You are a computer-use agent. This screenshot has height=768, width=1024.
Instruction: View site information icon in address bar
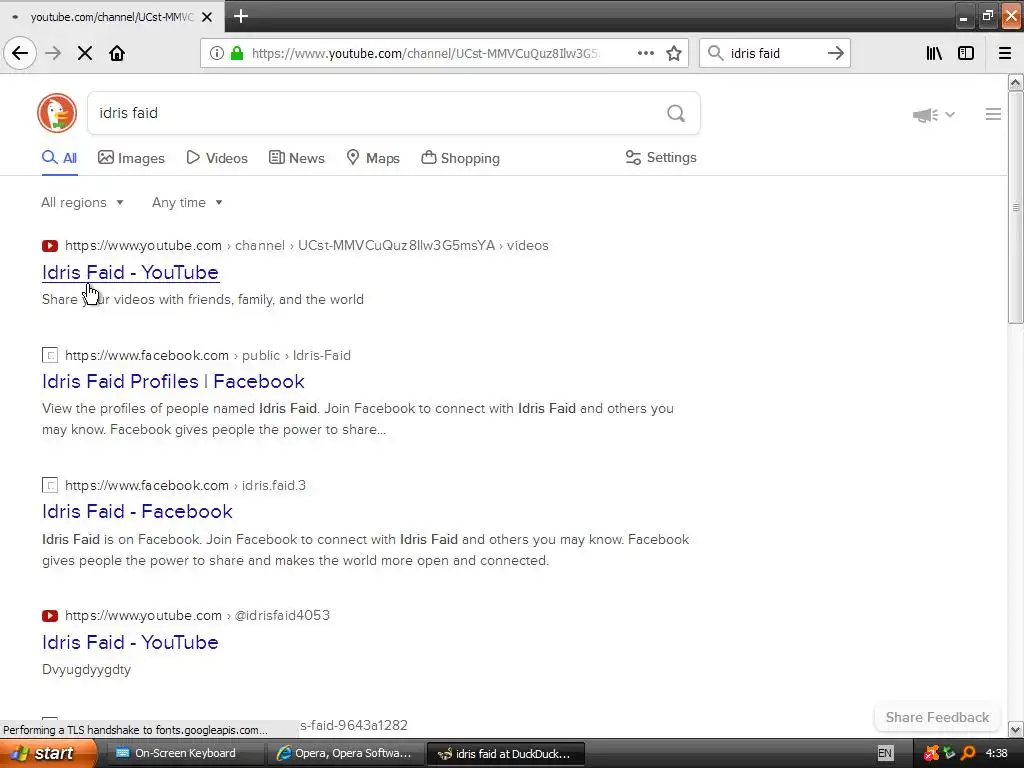(x=216, y=53)
